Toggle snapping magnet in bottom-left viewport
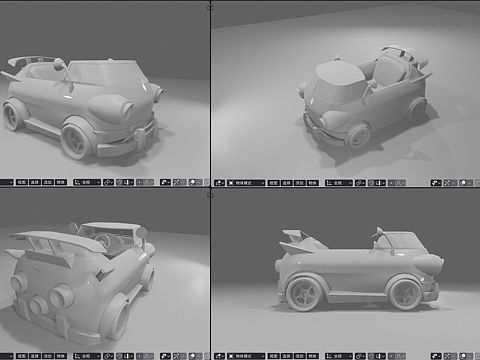The image size is (480, 360). pos(120,356)
